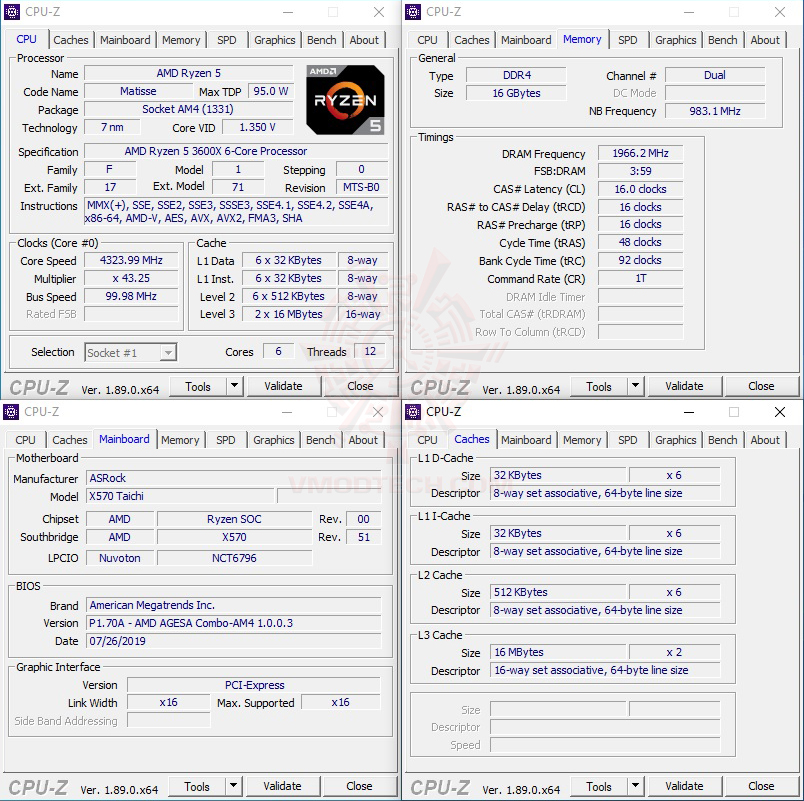
Task: Open the About tab in Memory window
Action: pyautogui.click(x=765, y=40)
